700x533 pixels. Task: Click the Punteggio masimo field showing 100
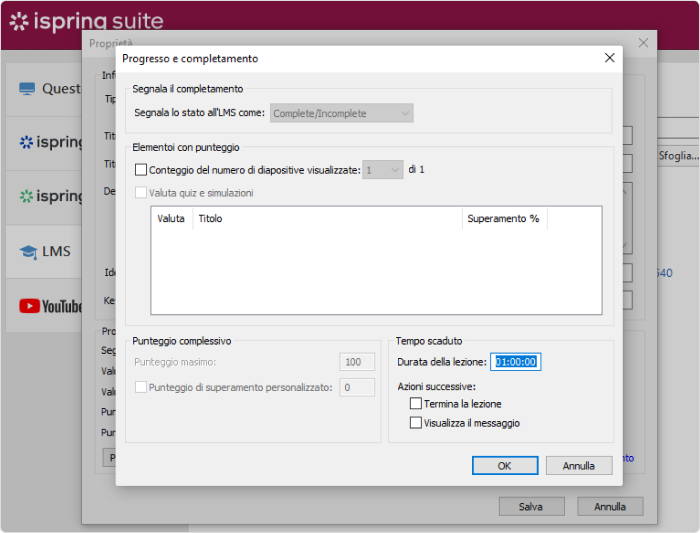pos(357,362)
